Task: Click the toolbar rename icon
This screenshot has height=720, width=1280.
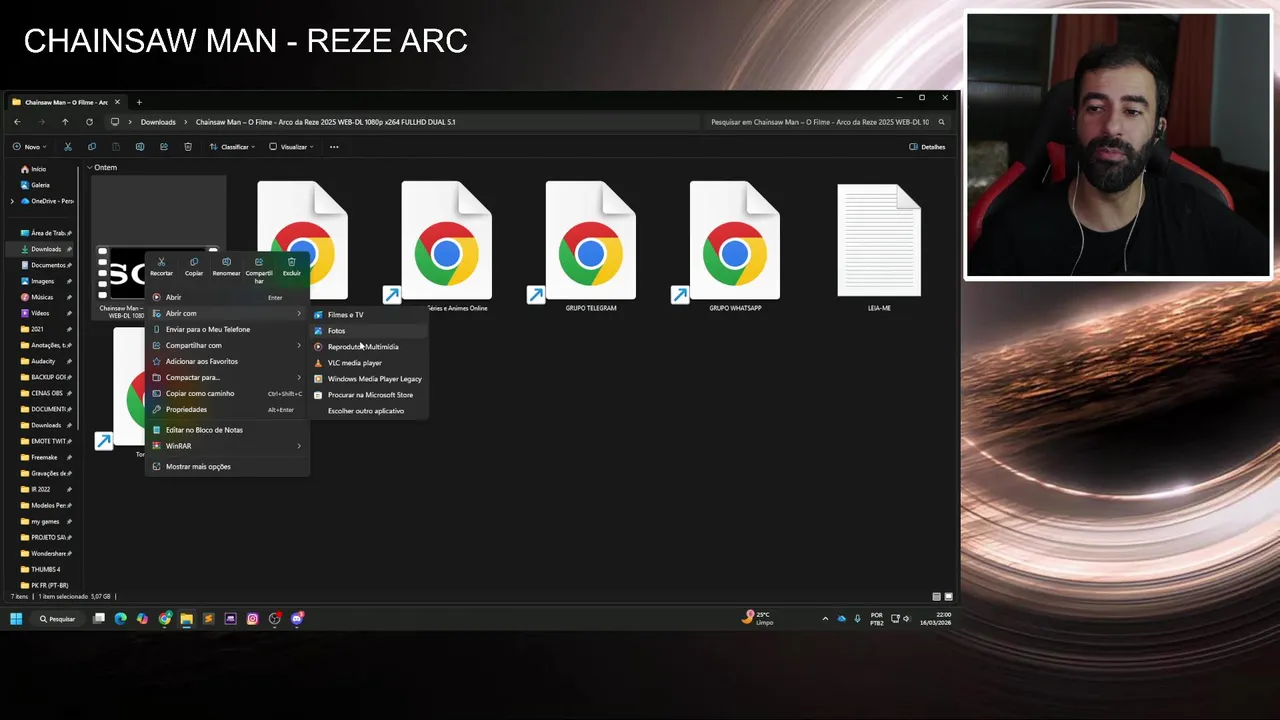Action: (x=140, y=147)
